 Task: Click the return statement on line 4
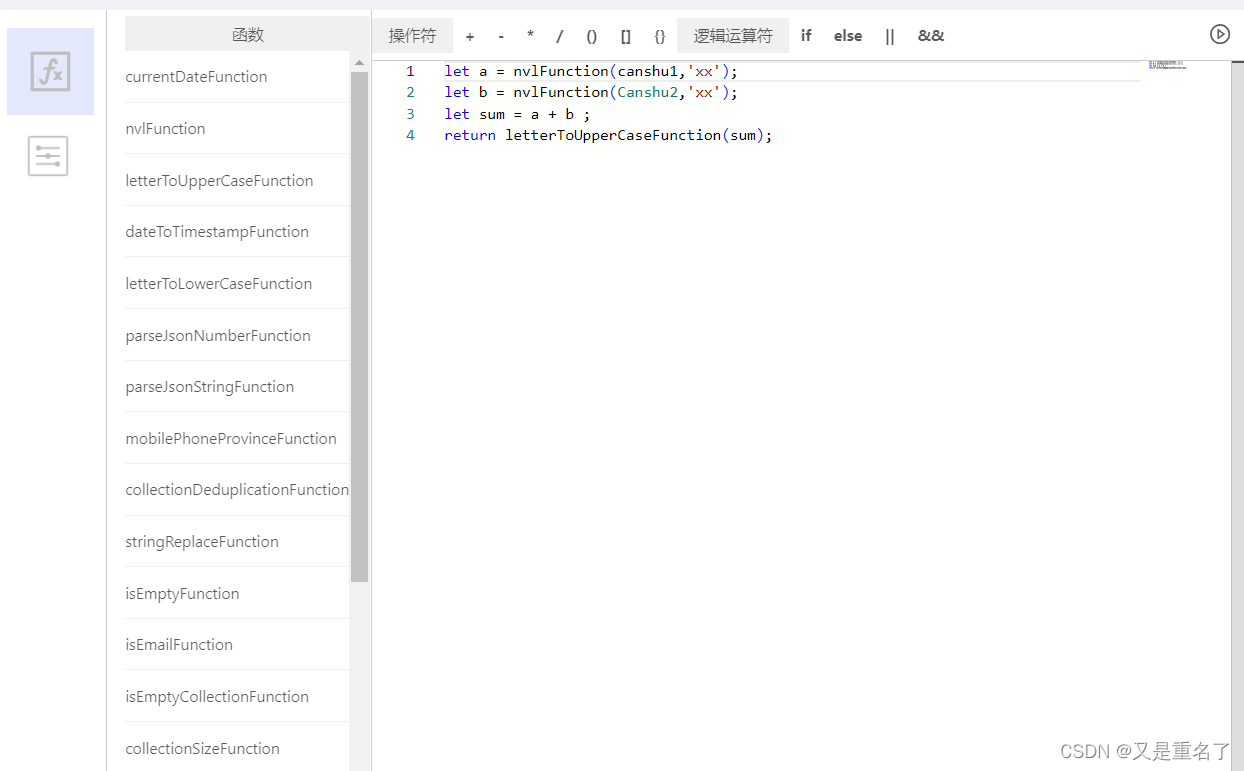pos(609,135)
